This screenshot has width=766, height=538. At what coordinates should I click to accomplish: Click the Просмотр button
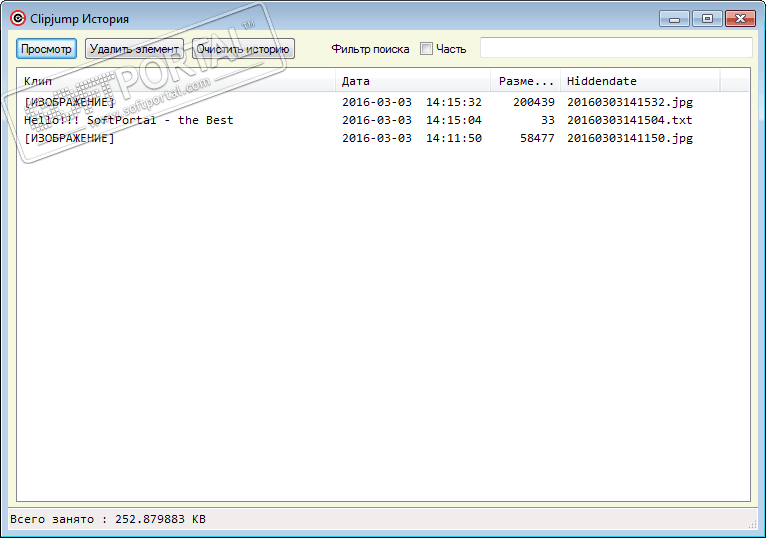(x=46, y=49)
